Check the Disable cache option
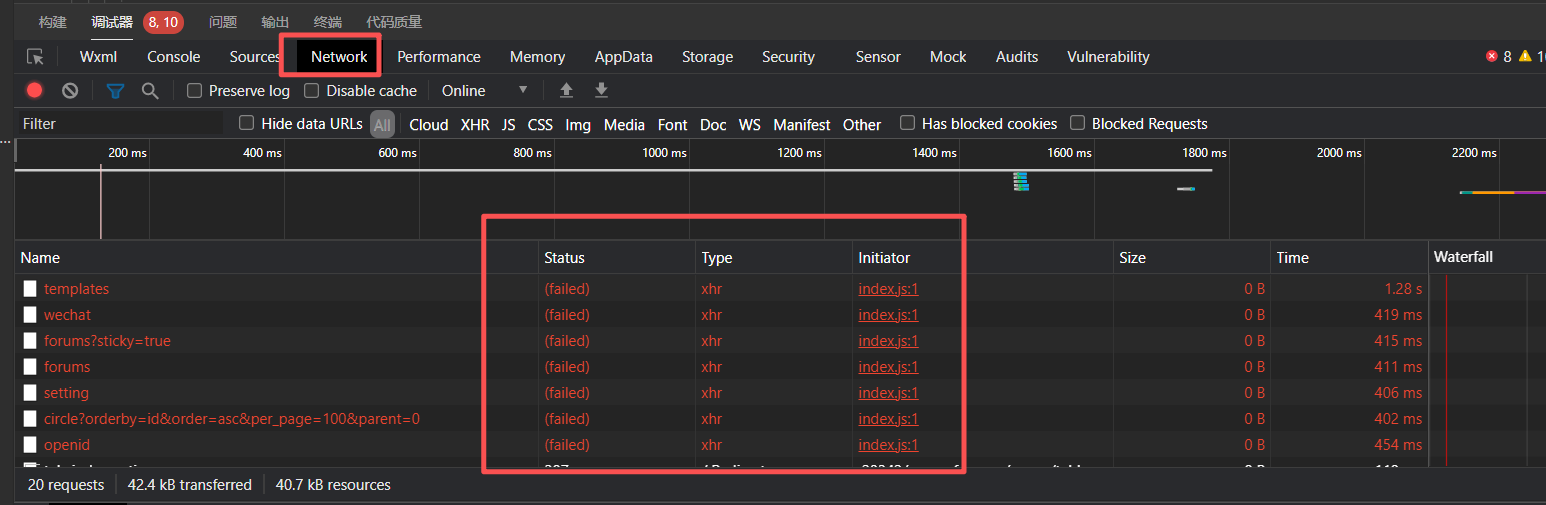Image resolution: width=1546 pixels, height=505 pixels. point(312,91)
